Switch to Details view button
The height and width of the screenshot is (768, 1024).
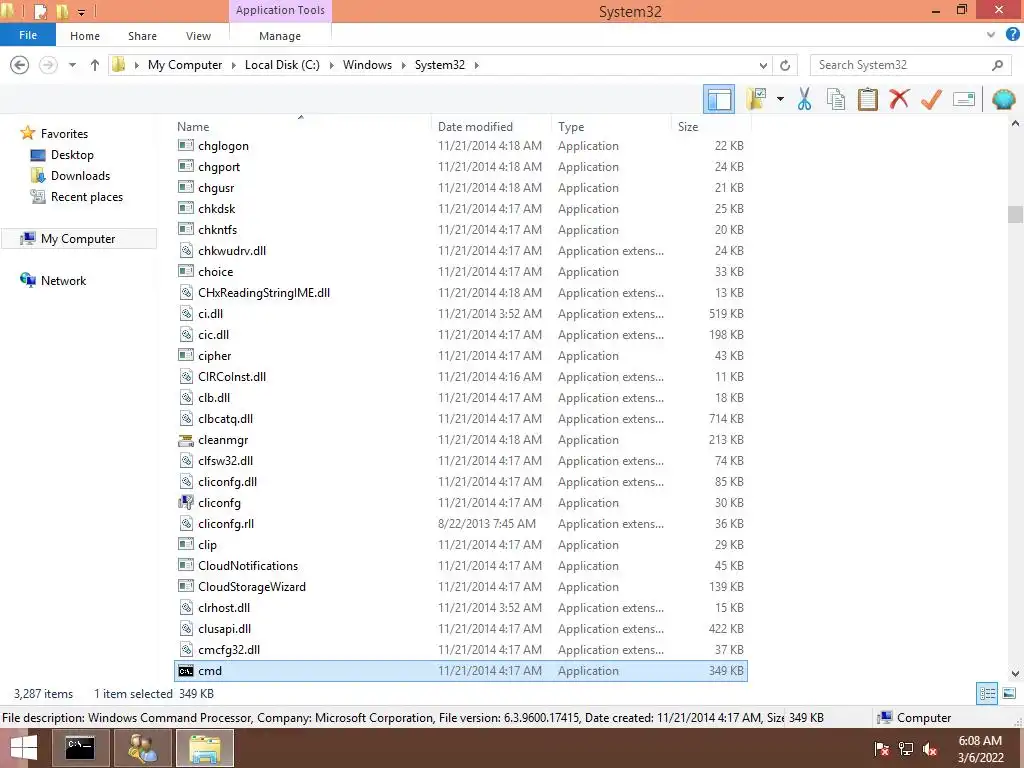tap(987, 693)
